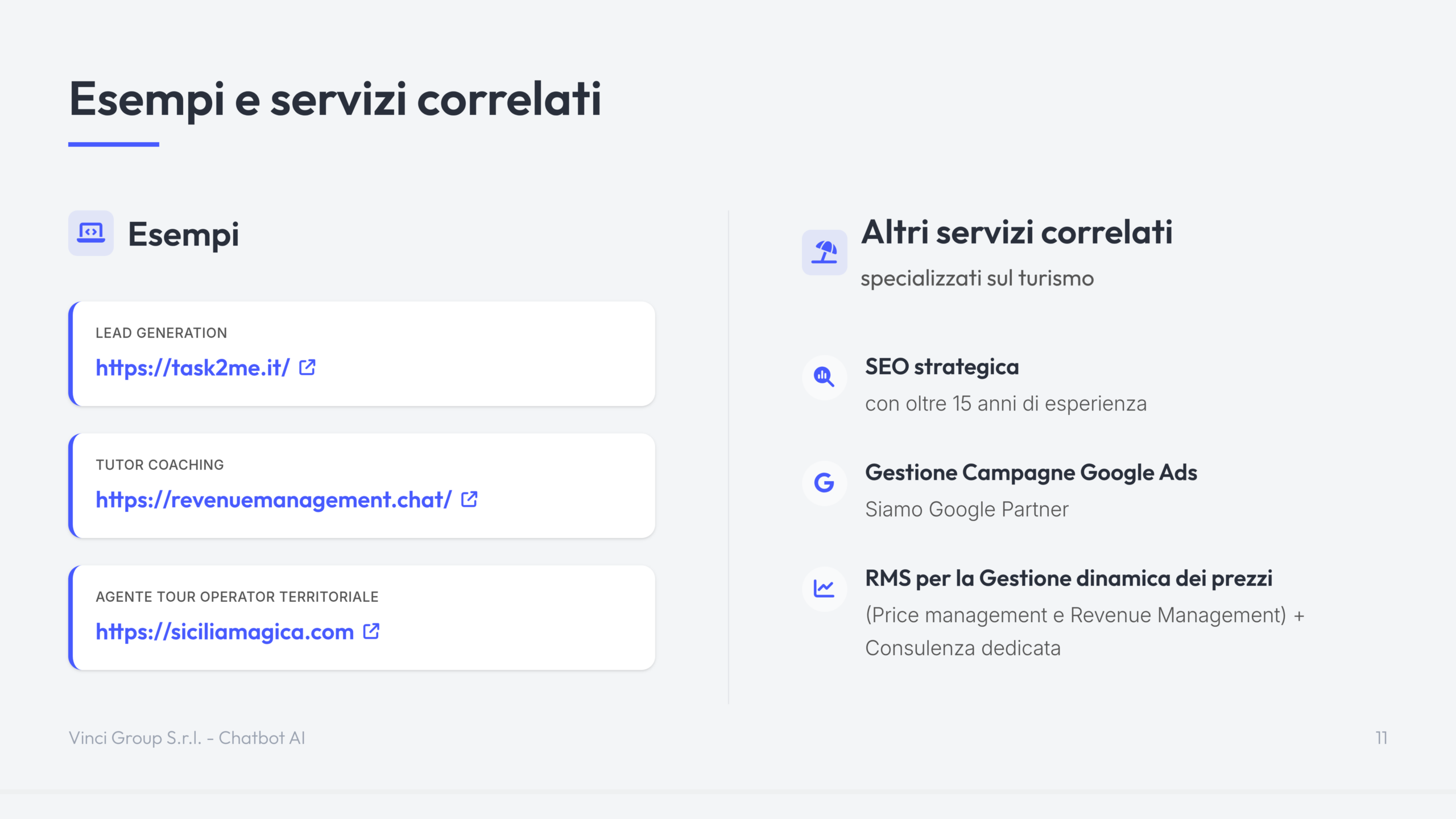Open the https://task2me.it/ link
The height and width of the screenshot is (819, 1456).
tap(193, 368)
